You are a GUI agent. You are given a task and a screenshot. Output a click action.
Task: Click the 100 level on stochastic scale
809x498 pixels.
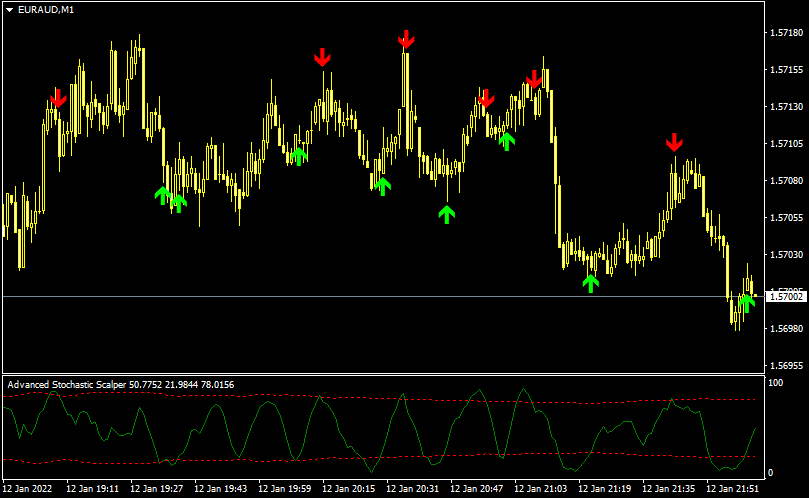(775, 383)
